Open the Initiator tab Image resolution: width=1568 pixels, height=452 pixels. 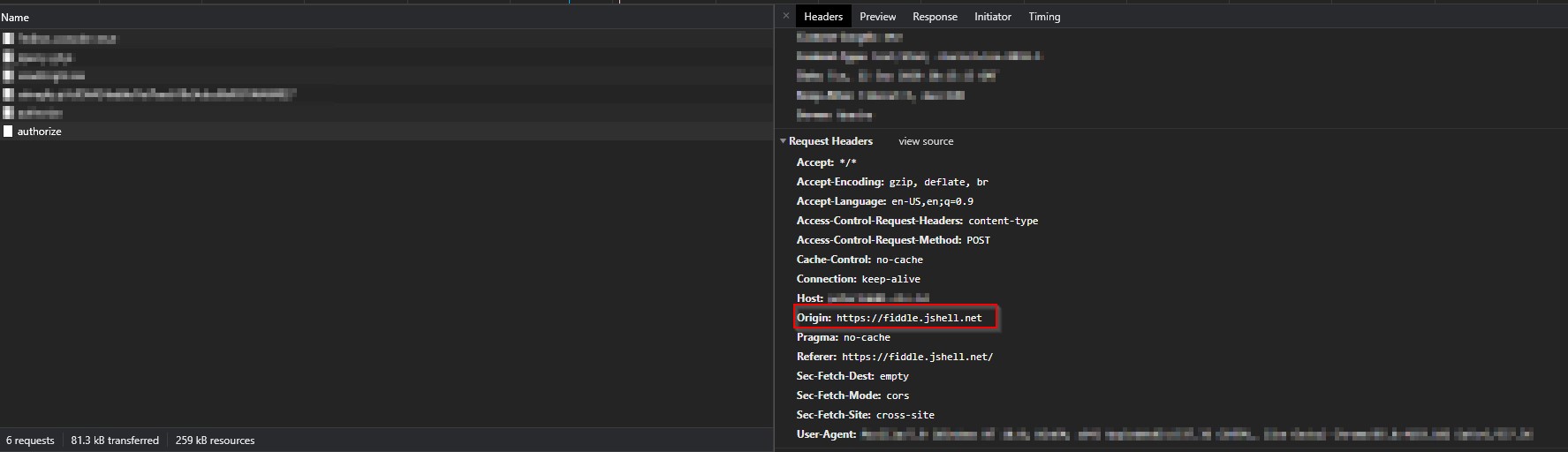pyautogui.click(x=992, y=17)
